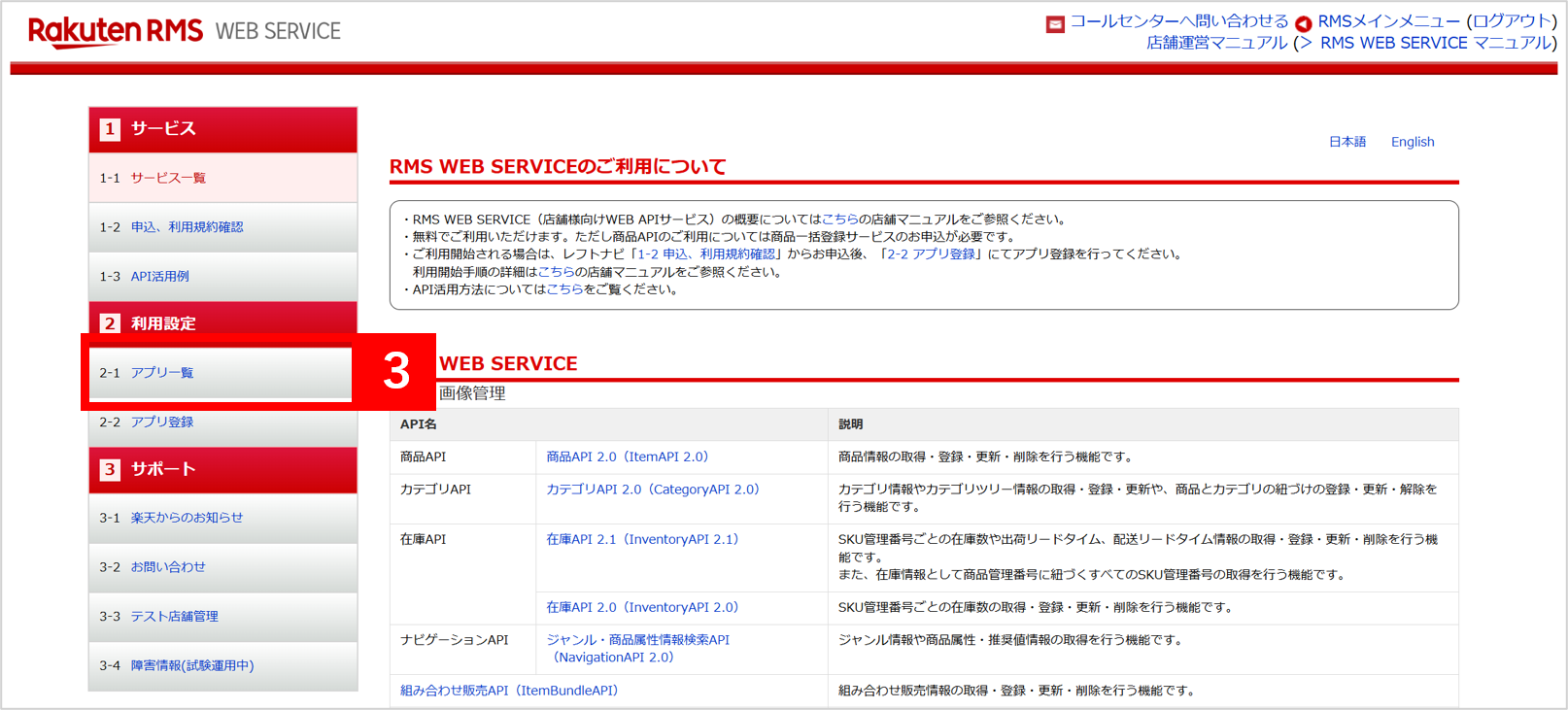Click the 在庫API row label cell
The width and height of the screenshot is (1568, 710).
tap(463, 574)
